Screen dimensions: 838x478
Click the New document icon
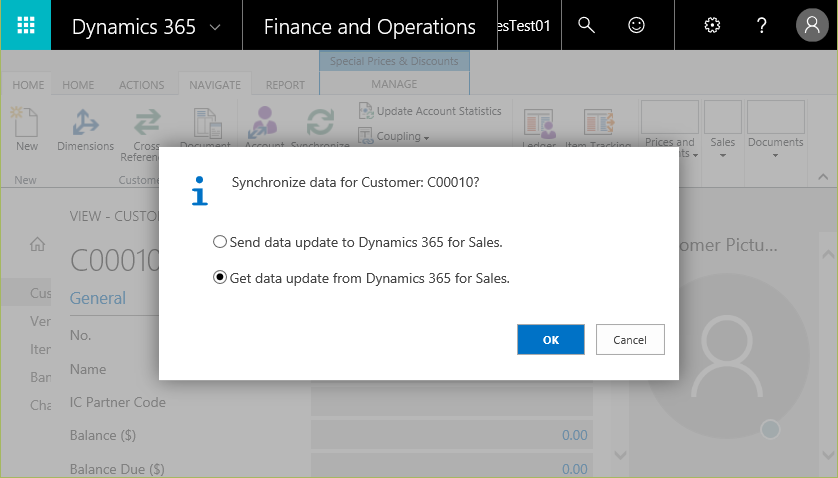26,121
